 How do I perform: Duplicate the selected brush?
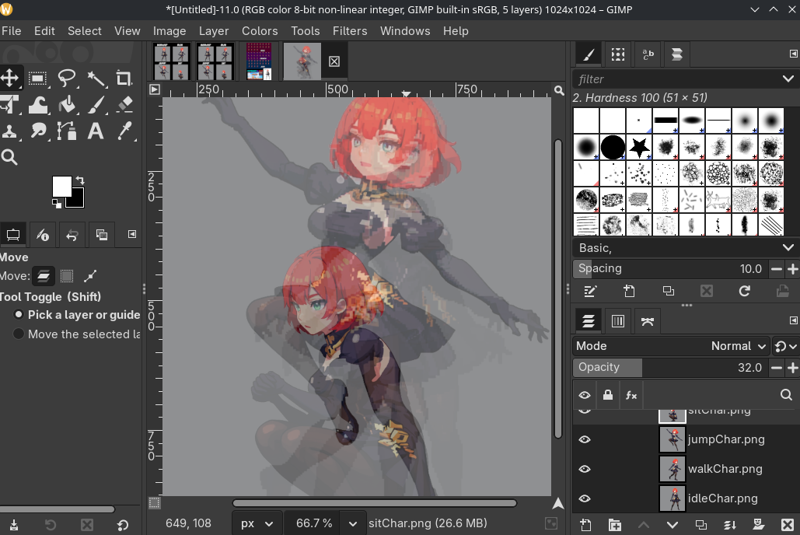tap(668, 291)
